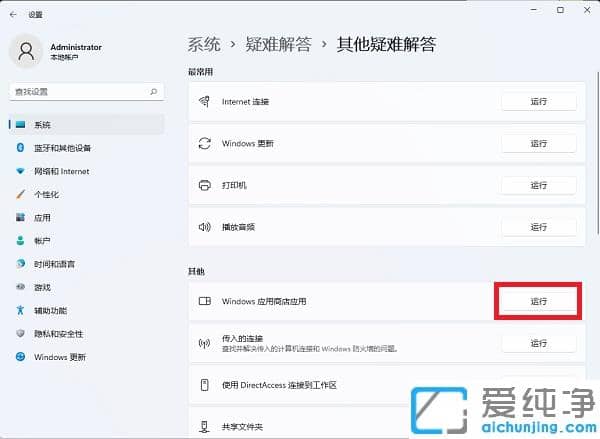
Task: Open 蓝牙和其他设备 settings
Action: 86,148
